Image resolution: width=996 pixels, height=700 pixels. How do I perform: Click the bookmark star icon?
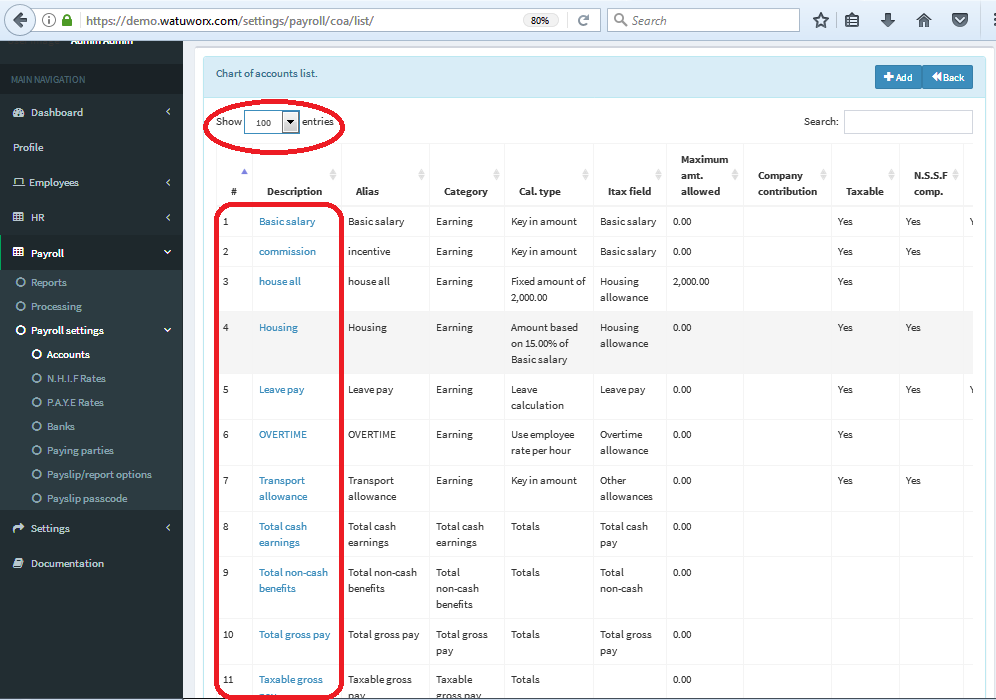(821, 20)
